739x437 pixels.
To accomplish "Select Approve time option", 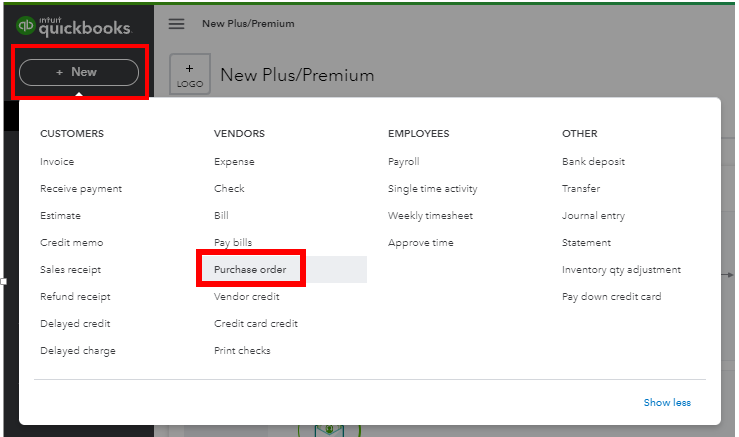I will (x=421, y=242).
